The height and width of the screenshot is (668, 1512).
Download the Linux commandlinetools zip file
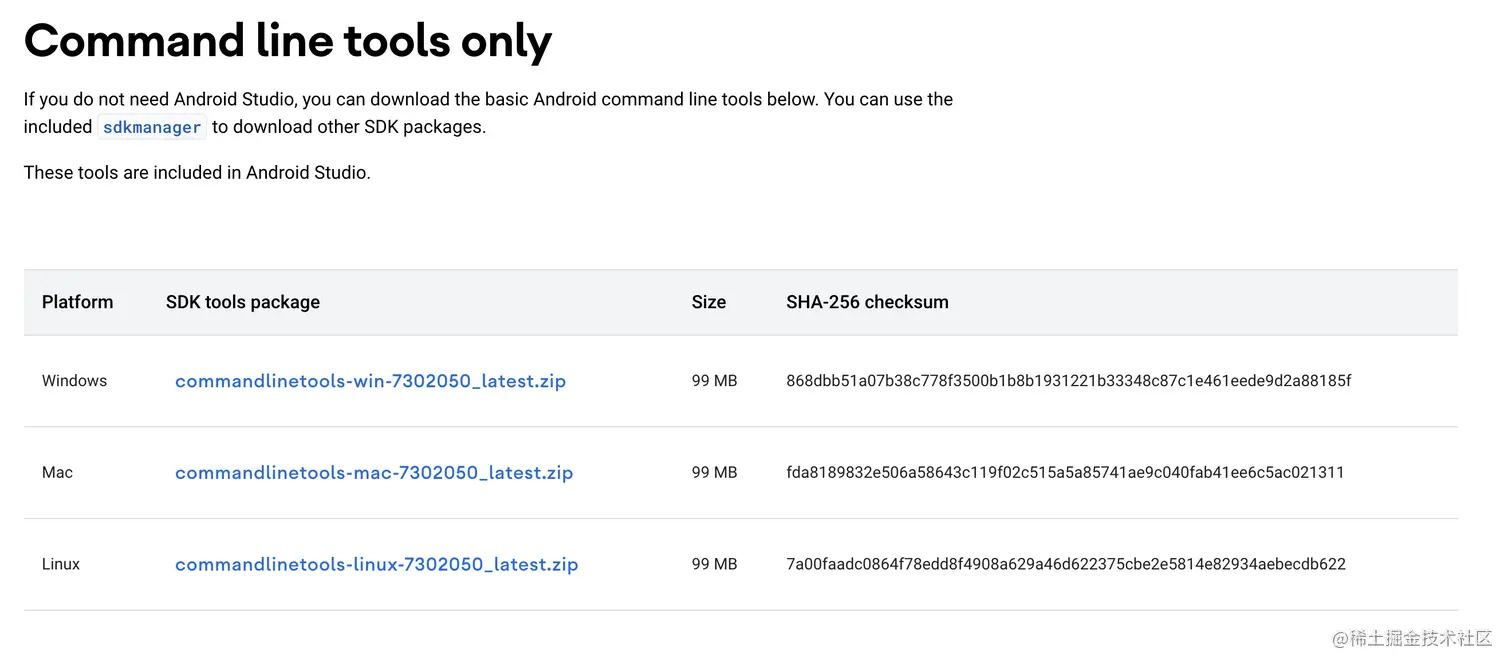tap(376, 565)
